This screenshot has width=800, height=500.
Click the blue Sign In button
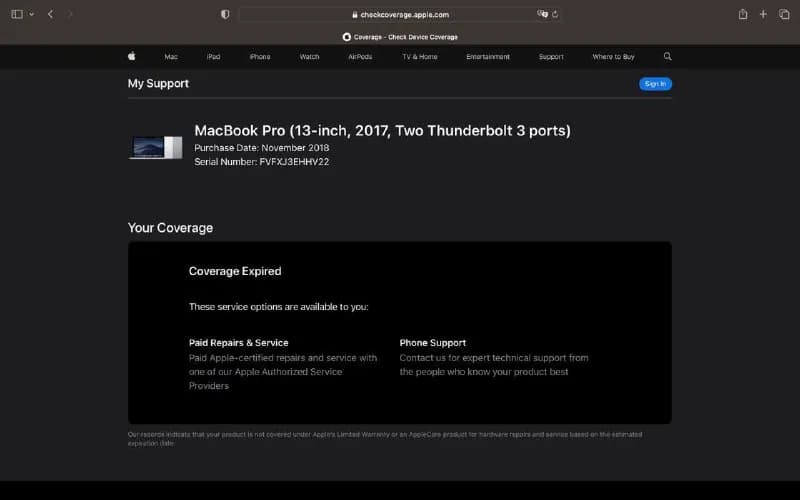655,84
